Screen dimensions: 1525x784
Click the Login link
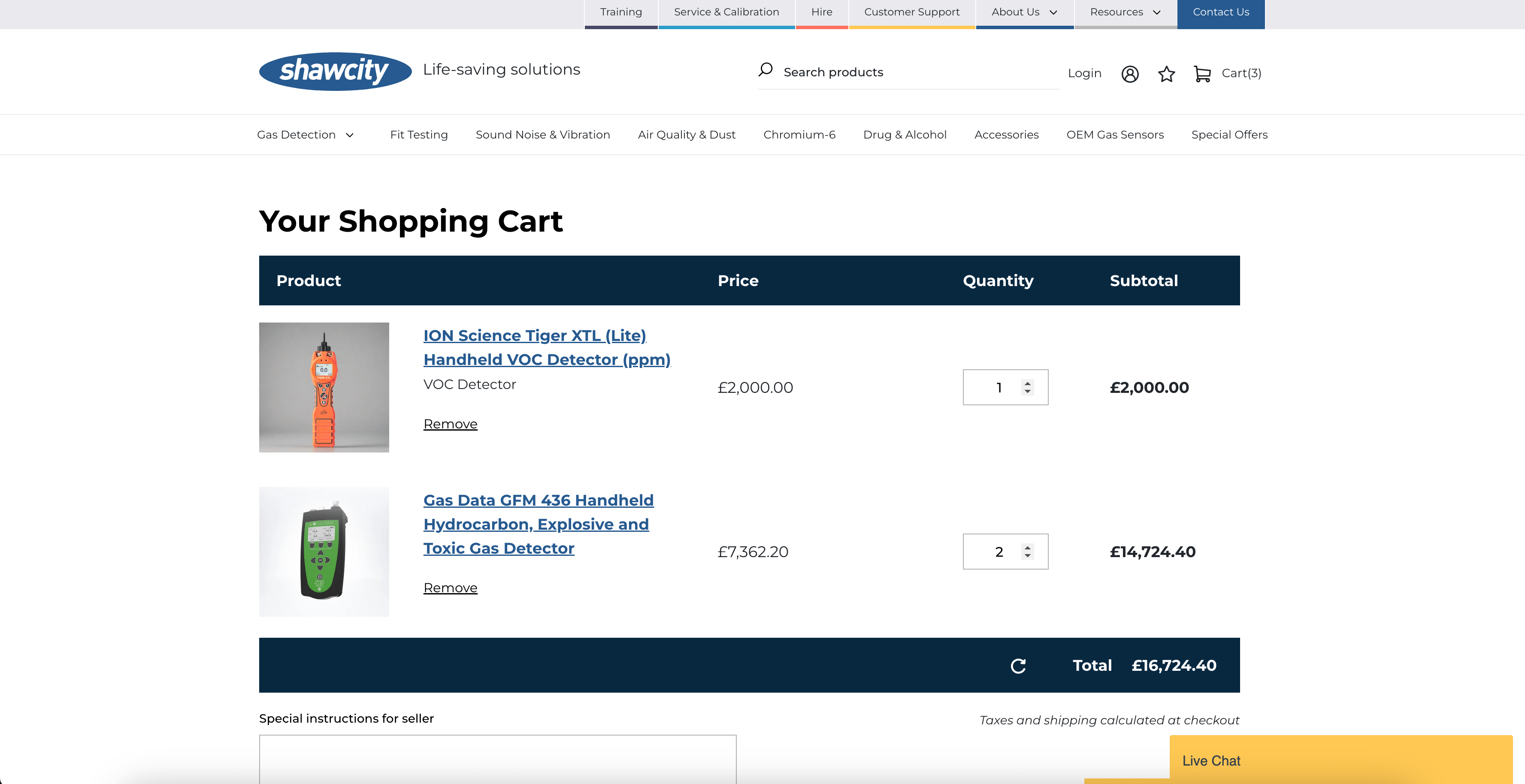pos(1084,73)
